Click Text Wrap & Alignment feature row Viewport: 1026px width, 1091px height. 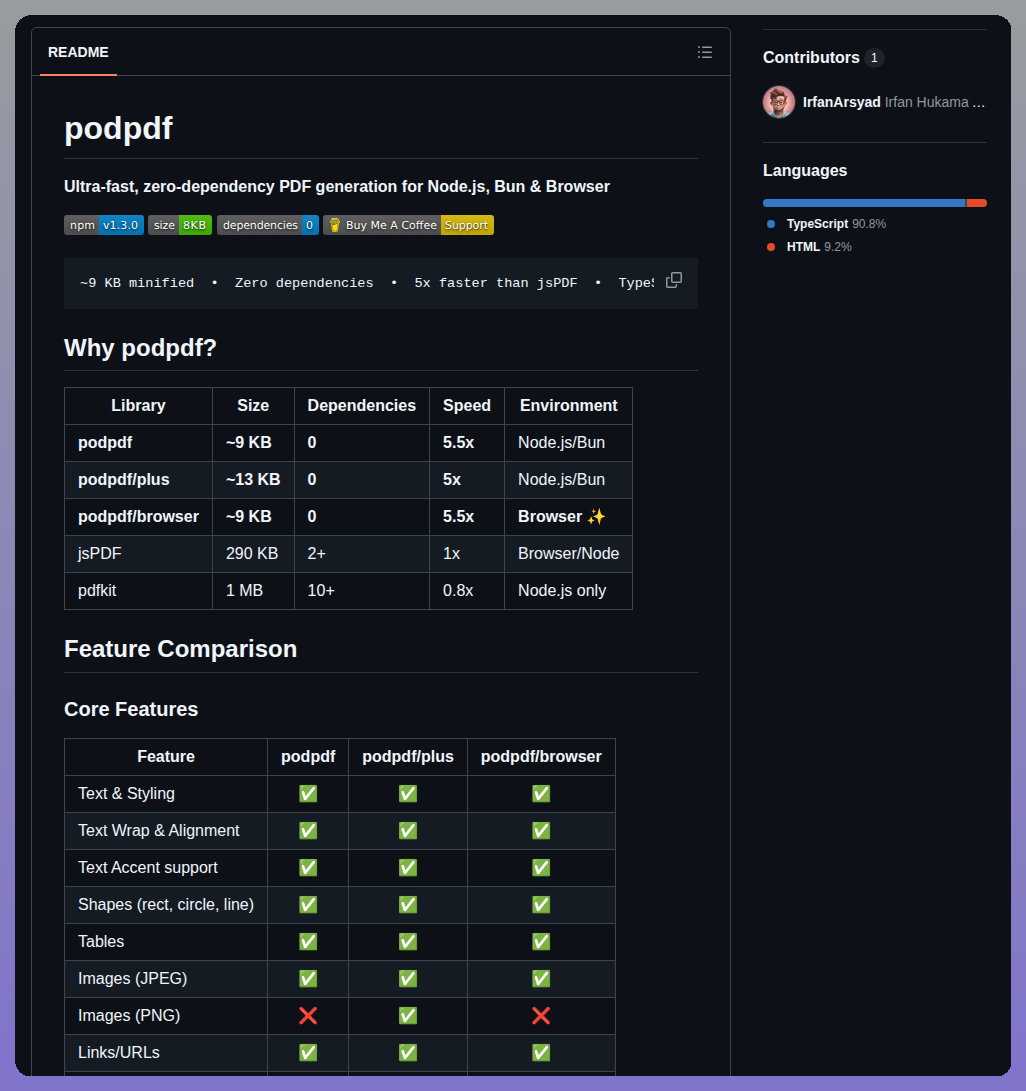[x=339, y=831]
